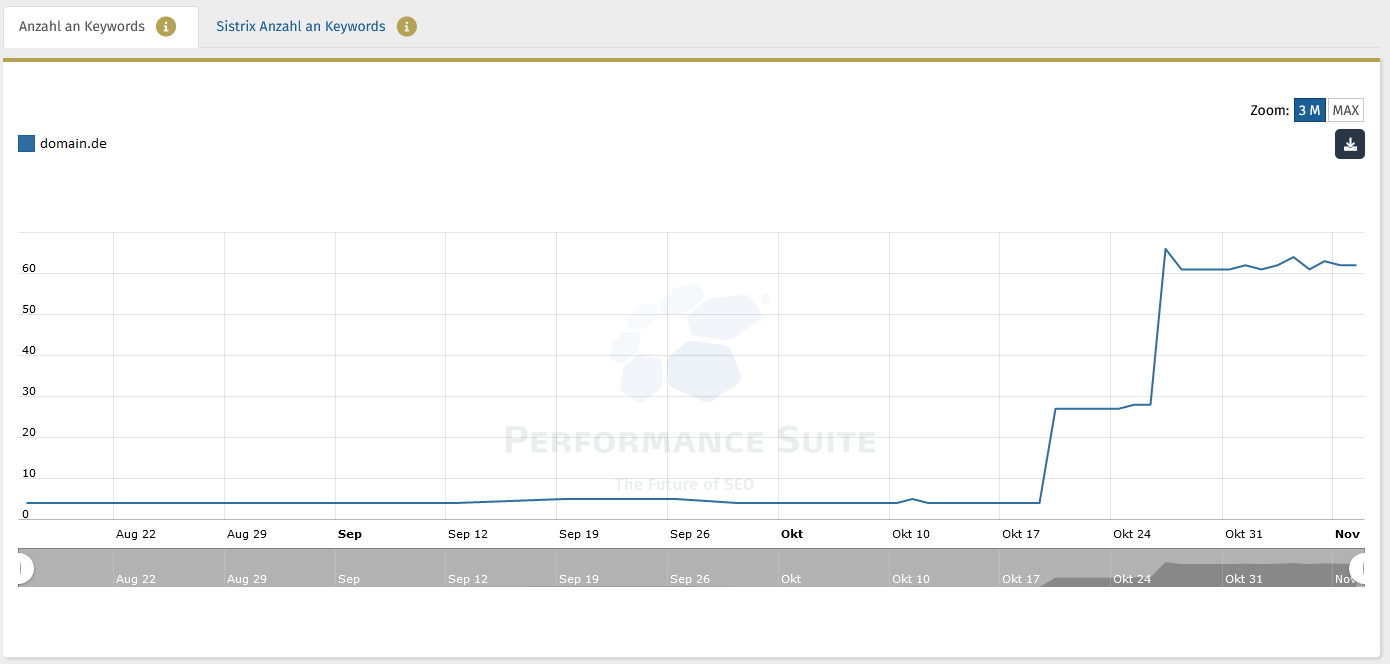Image resolution: width=1390 pixels, height=664 pixels.
Task: Click the Okt 10 x-axis label
Action: 911,534
